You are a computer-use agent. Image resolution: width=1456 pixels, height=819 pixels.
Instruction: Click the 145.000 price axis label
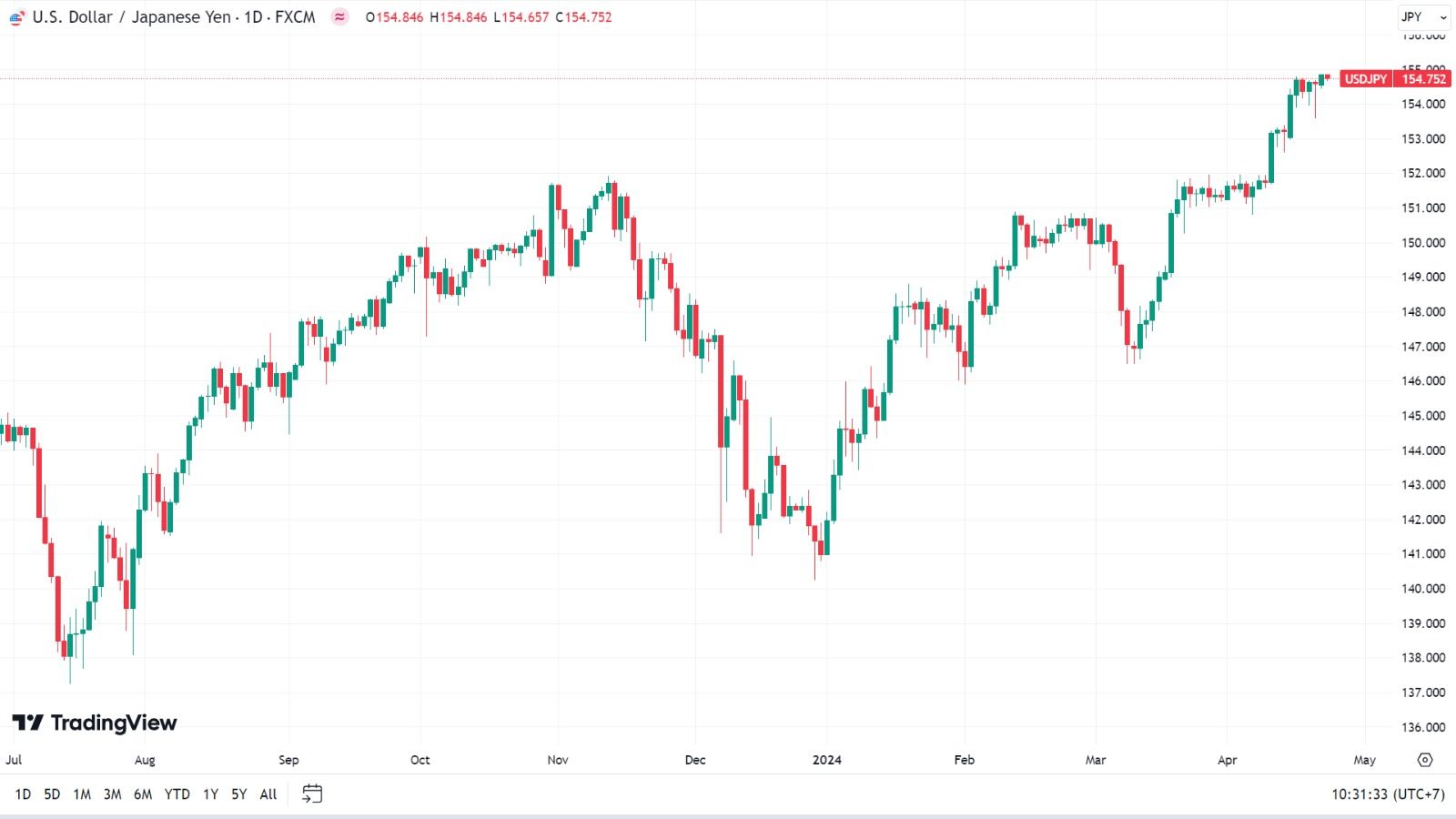[1423, 416]
